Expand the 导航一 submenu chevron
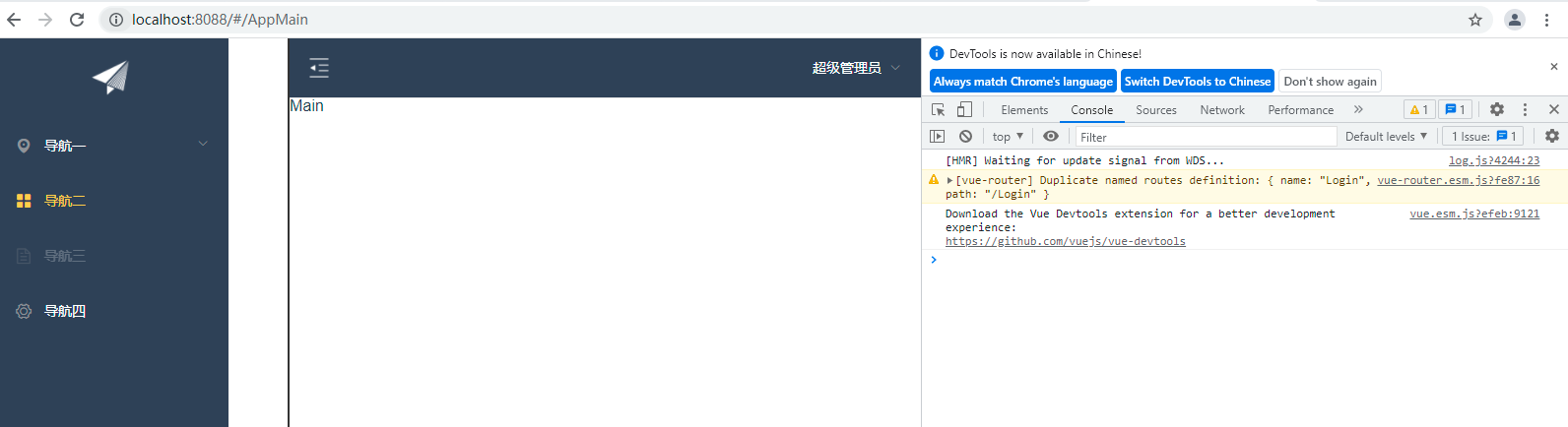Screen dimensions: 1568x427 (203, 144)
